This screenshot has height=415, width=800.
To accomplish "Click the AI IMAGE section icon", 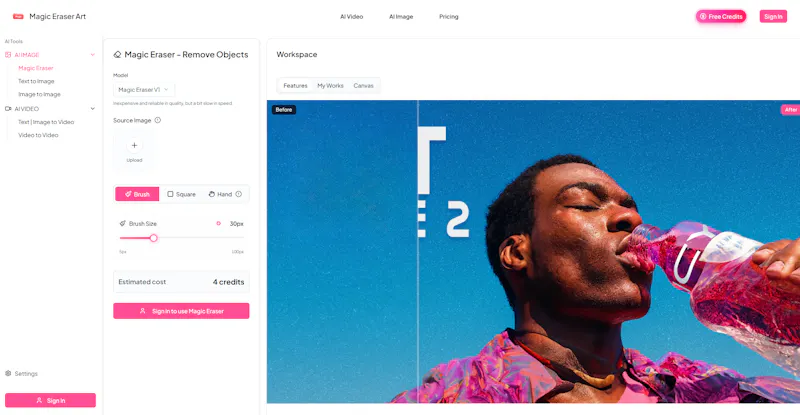I will coord(8,55).
